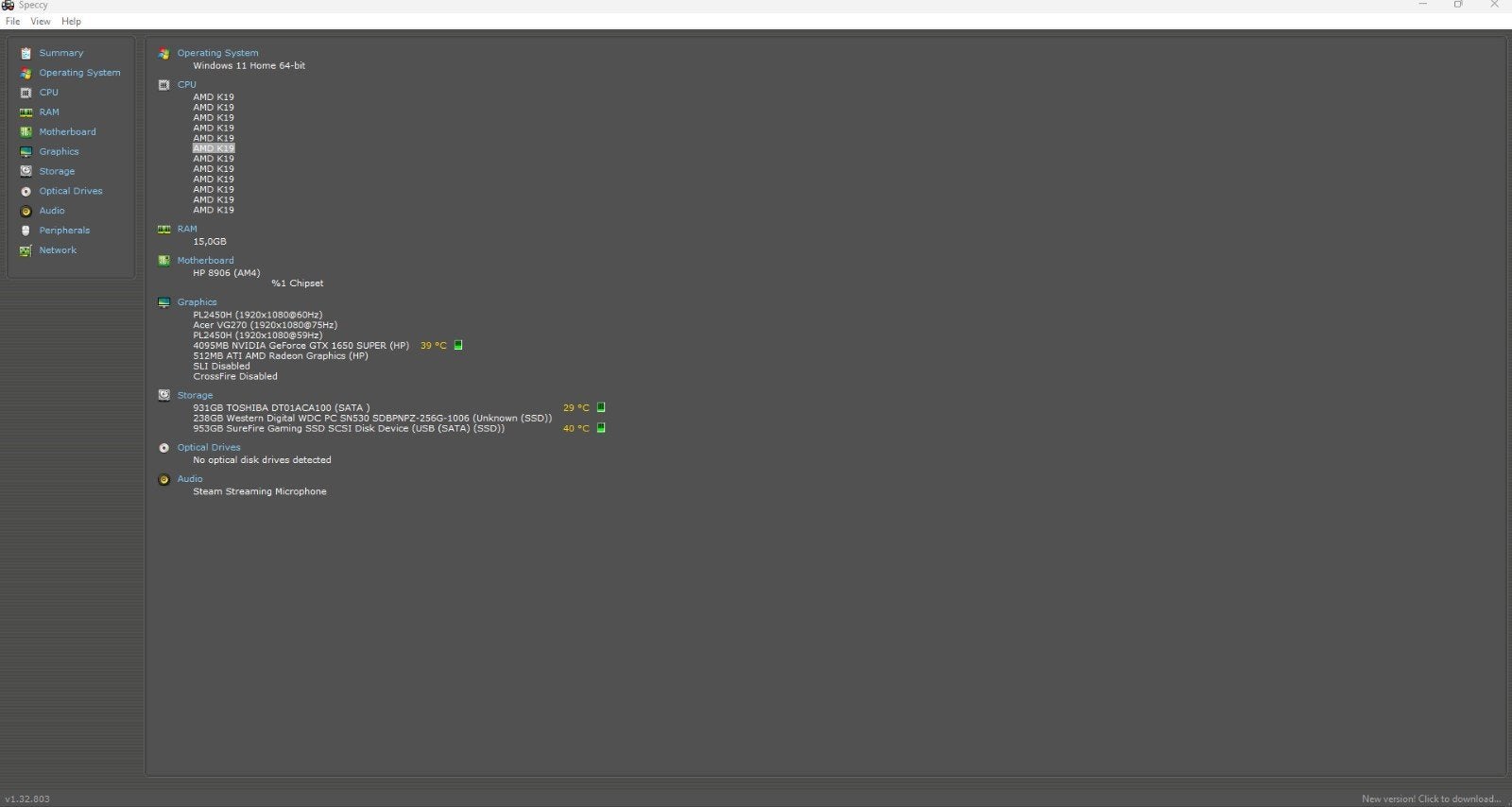Open the View menu

pyautogui.click(x=41, y=21)
